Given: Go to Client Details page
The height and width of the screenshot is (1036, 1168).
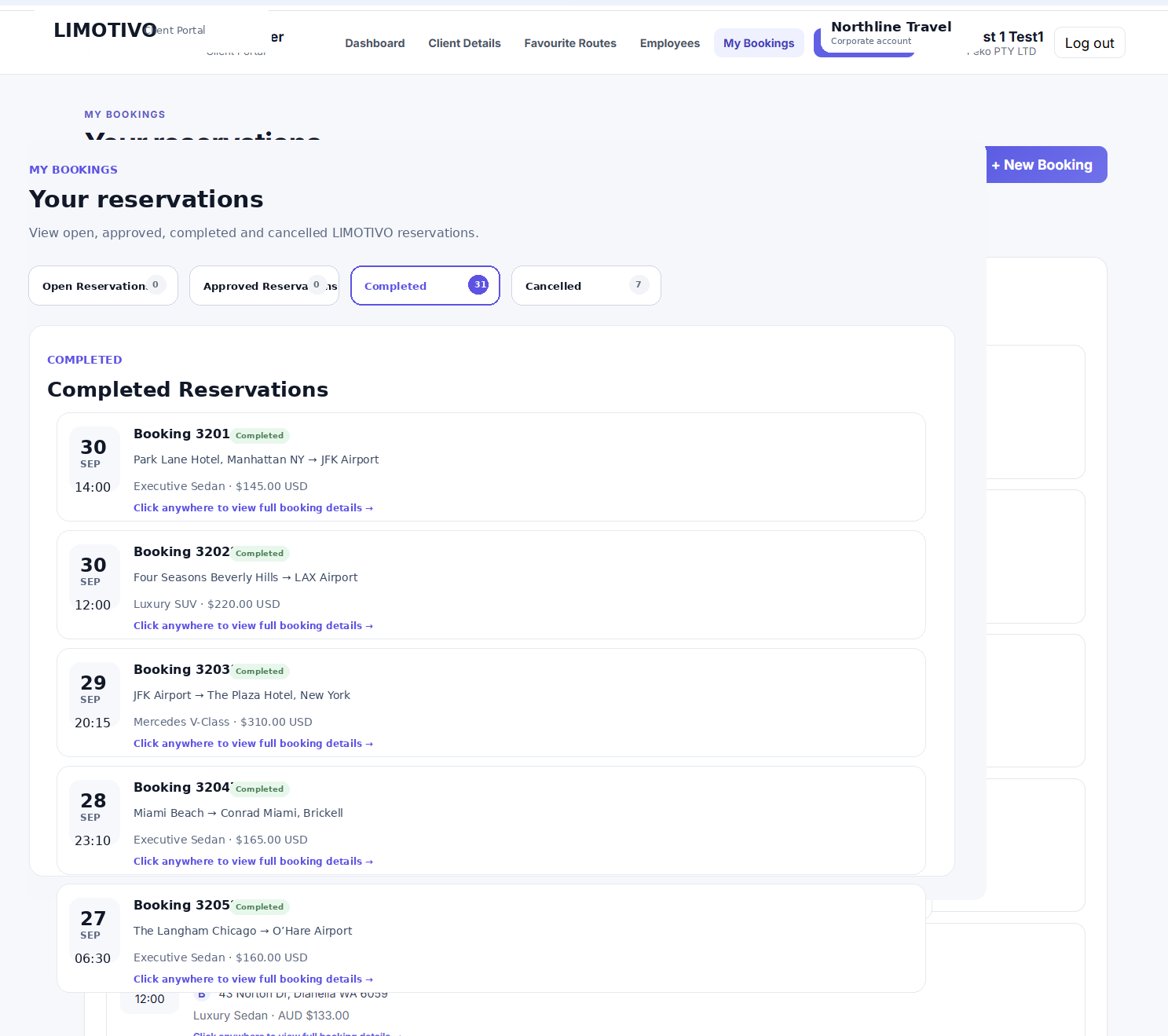Looking at the screenshot, I should point(464,43).
